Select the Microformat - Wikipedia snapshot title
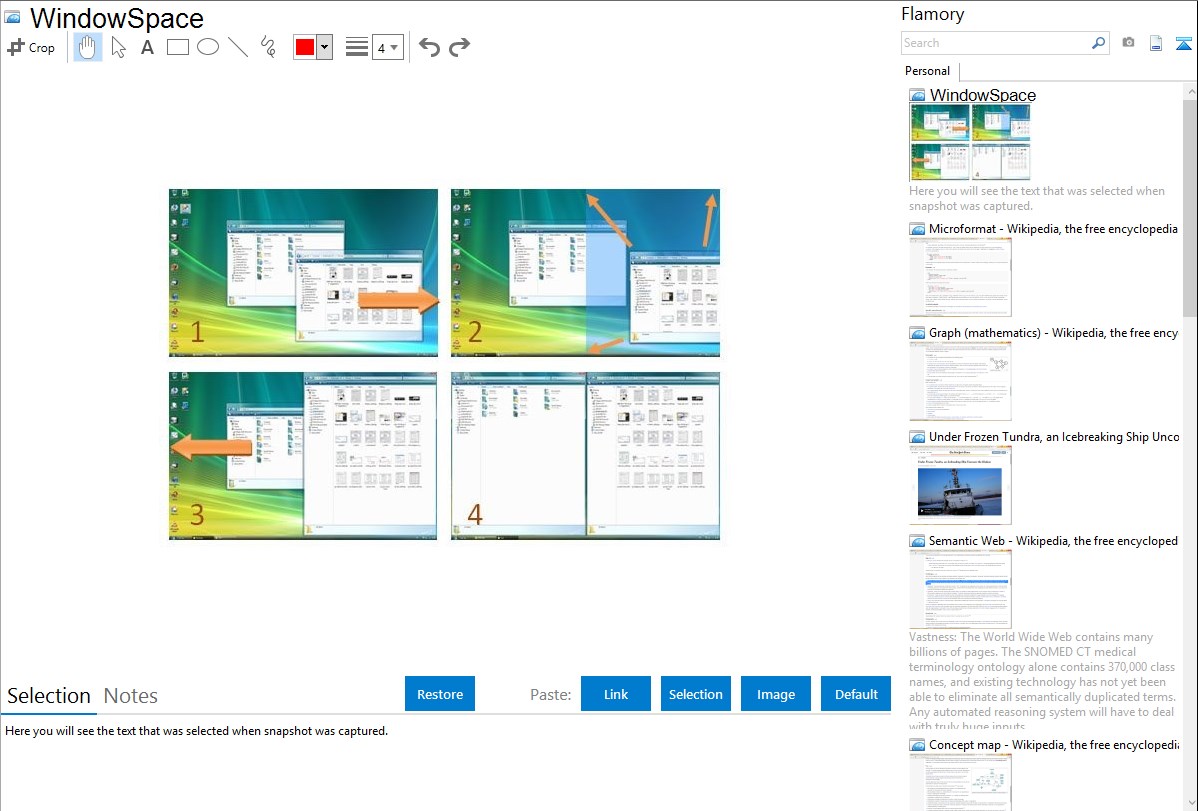The height and width of the screenshot is (811, 1198). tap(1053, 229)
